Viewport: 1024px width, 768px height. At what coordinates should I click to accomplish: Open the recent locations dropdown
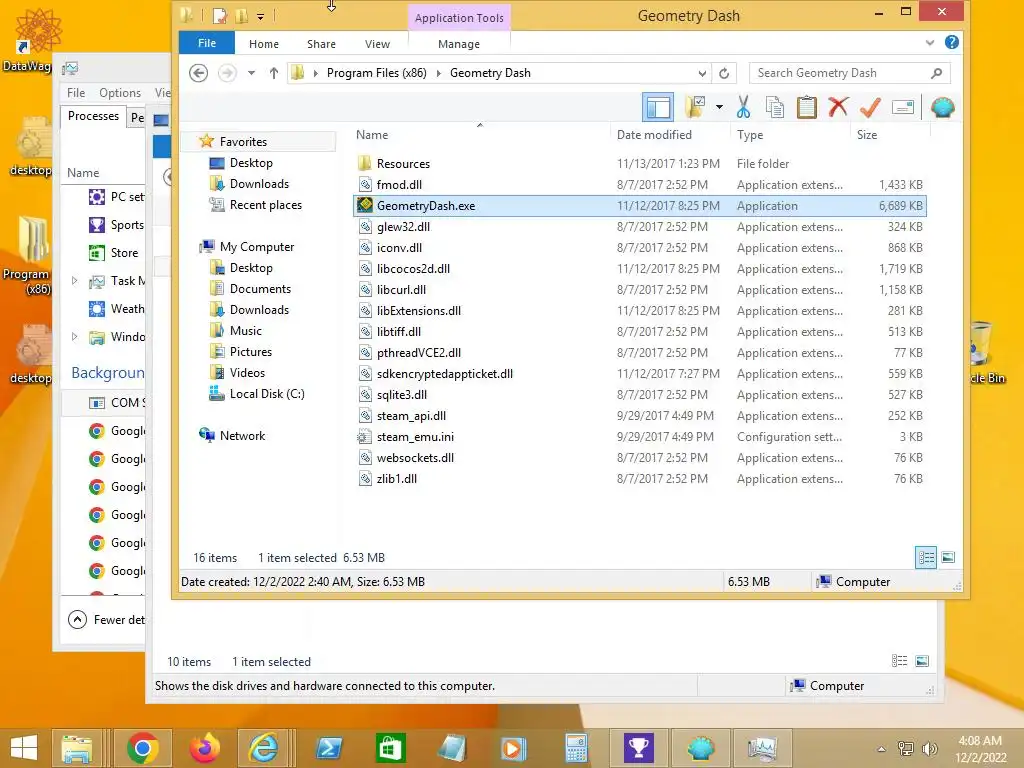click(251, 73)
